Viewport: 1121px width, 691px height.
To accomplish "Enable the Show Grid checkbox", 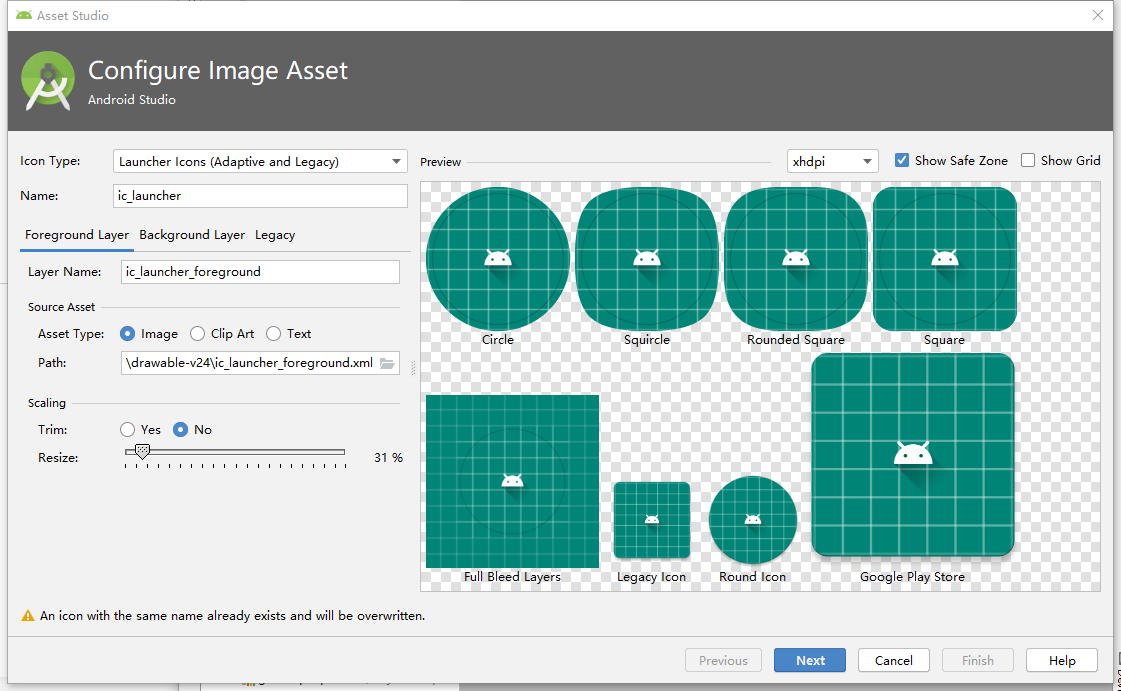I will pyautogui.click(x=1028, y=160).
